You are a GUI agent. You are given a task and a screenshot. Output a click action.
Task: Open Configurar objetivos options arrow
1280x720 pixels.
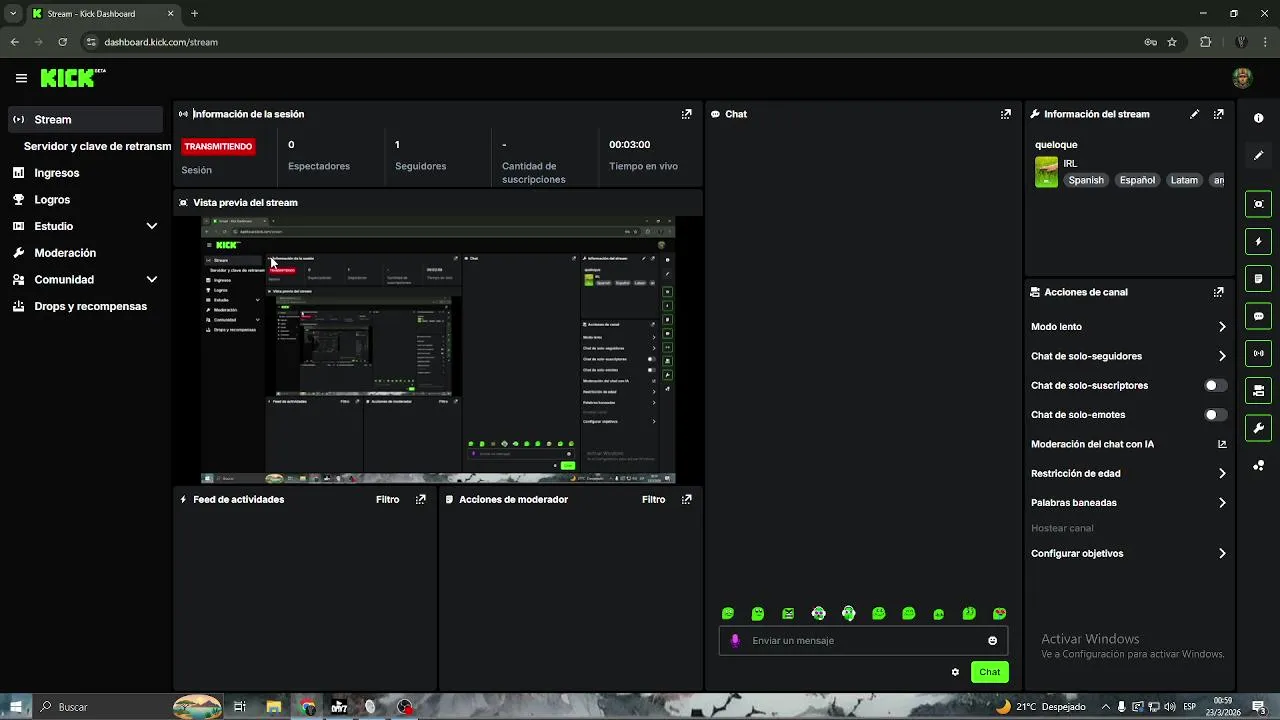[1222, 553]
